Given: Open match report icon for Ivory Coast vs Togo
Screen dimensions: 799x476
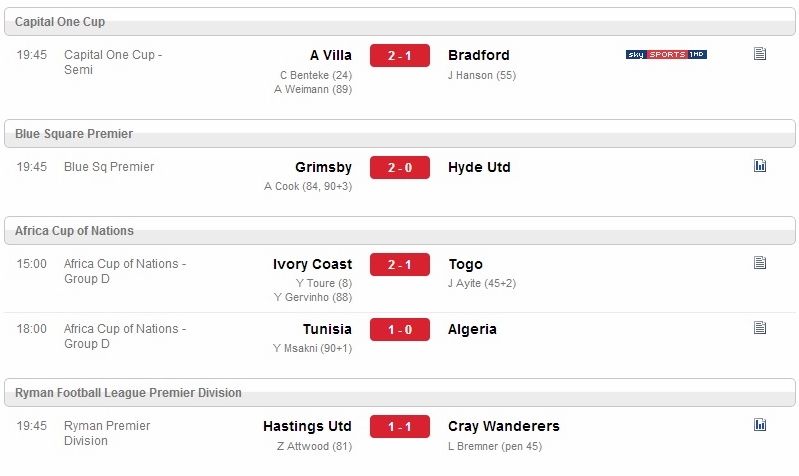Looking at the screenshot, I should click(x=760, y=262).
